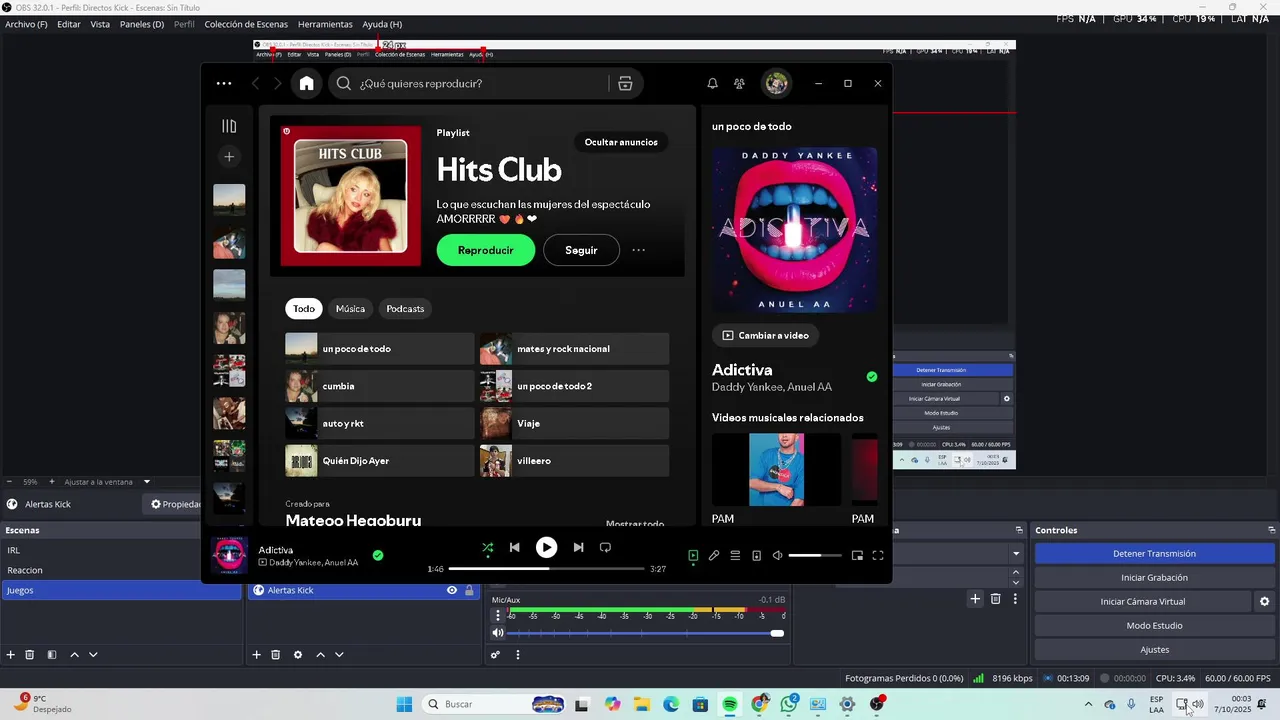Screen dimensions: 1280x720
Task: Skip to previous track in Spotify
Action: click(514, 547)
